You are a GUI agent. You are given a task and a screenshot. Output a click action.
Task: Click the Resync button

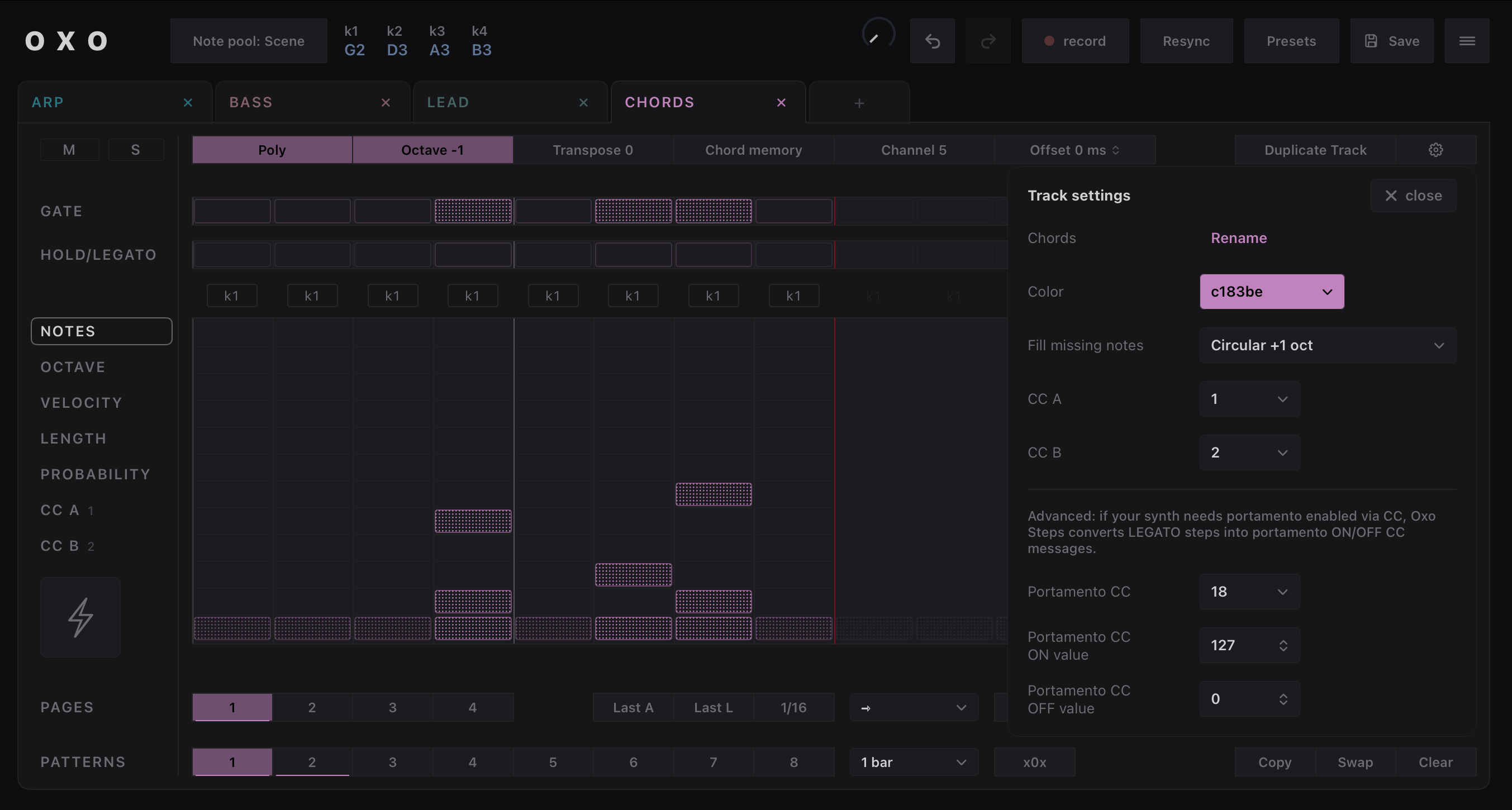tap(1186, 41)
